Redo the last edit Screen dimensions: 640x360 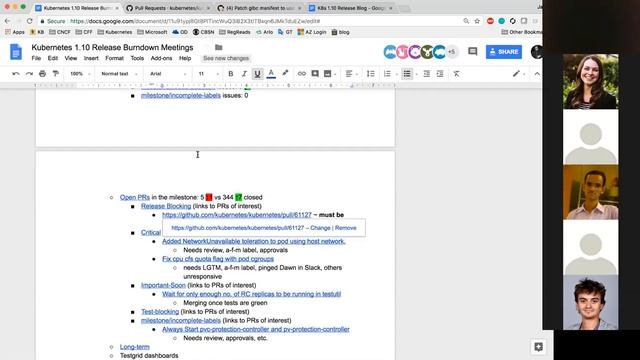29,74
